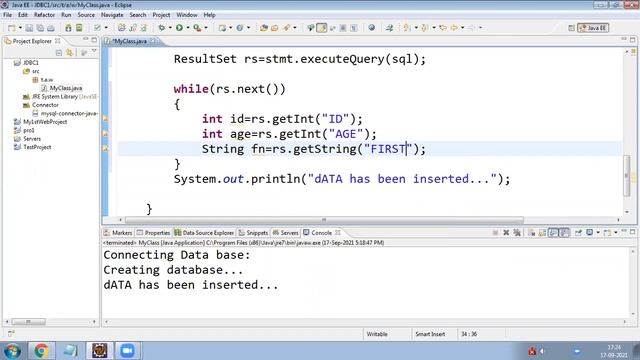Select JRE System Library in tree

(60, 96)
